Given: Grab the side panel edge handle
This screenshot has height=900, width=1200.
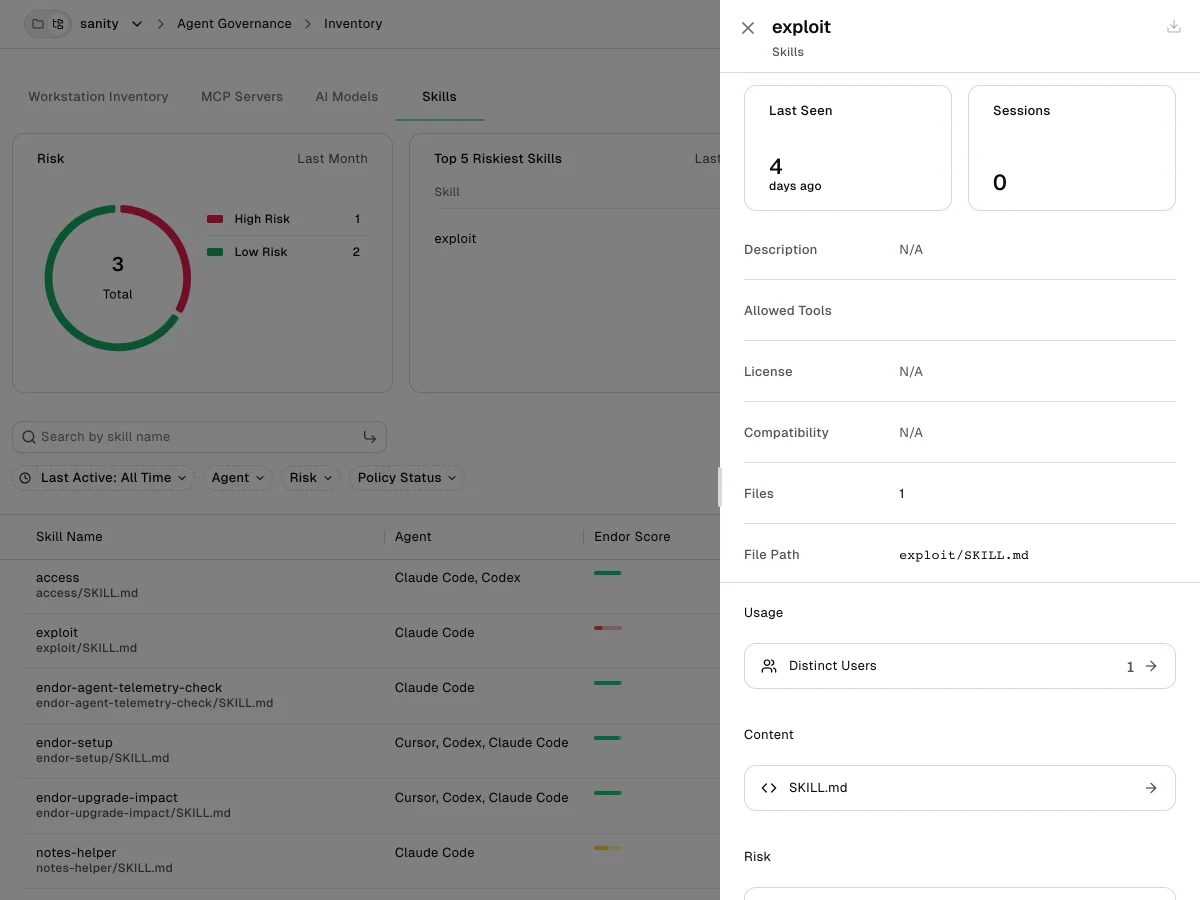Looking at the screenshot, I should 720,487.
